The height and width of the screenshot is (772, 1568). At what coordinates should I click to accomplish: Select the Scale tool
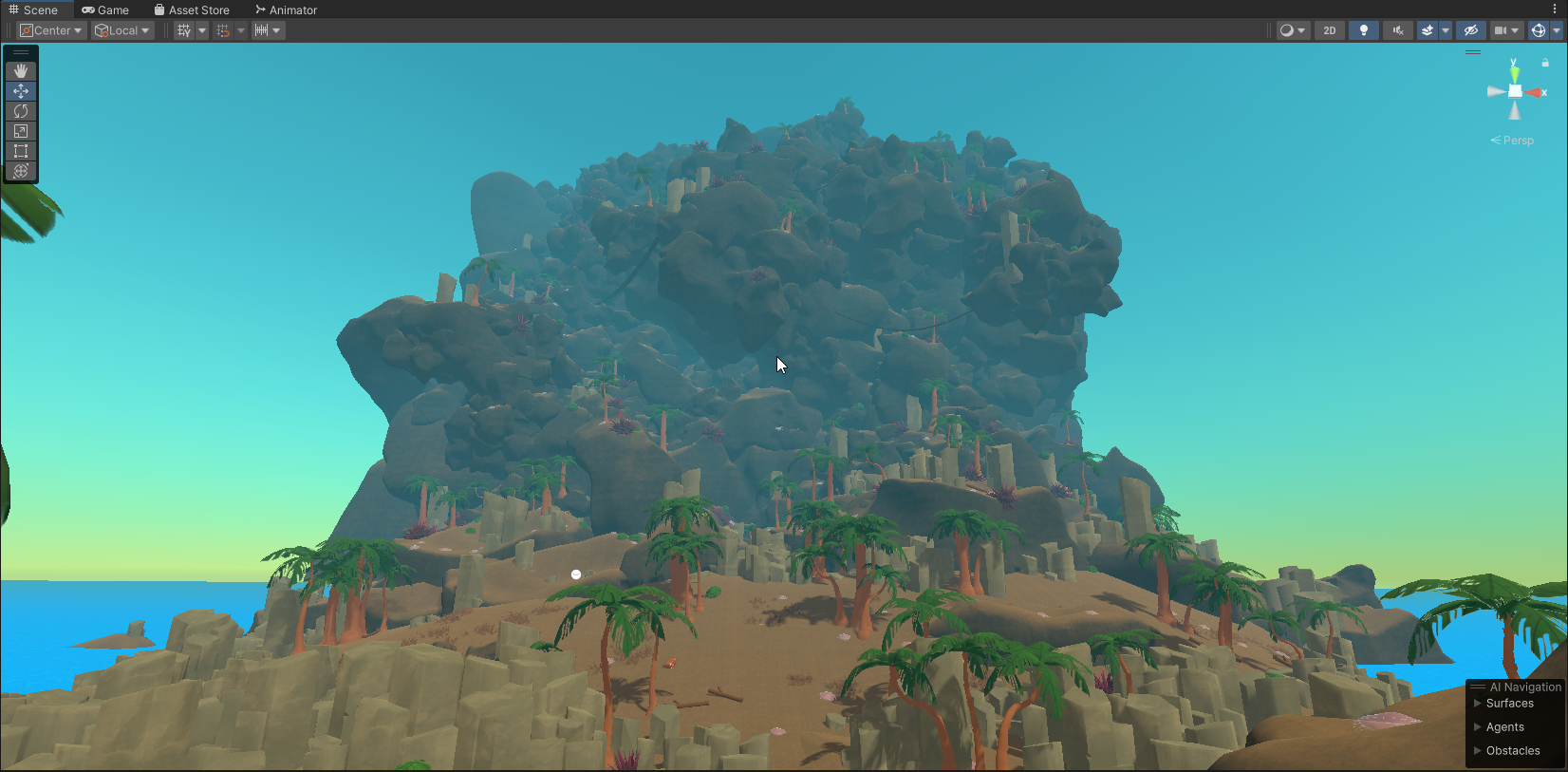pyautogui.click(x=21, y=131)
